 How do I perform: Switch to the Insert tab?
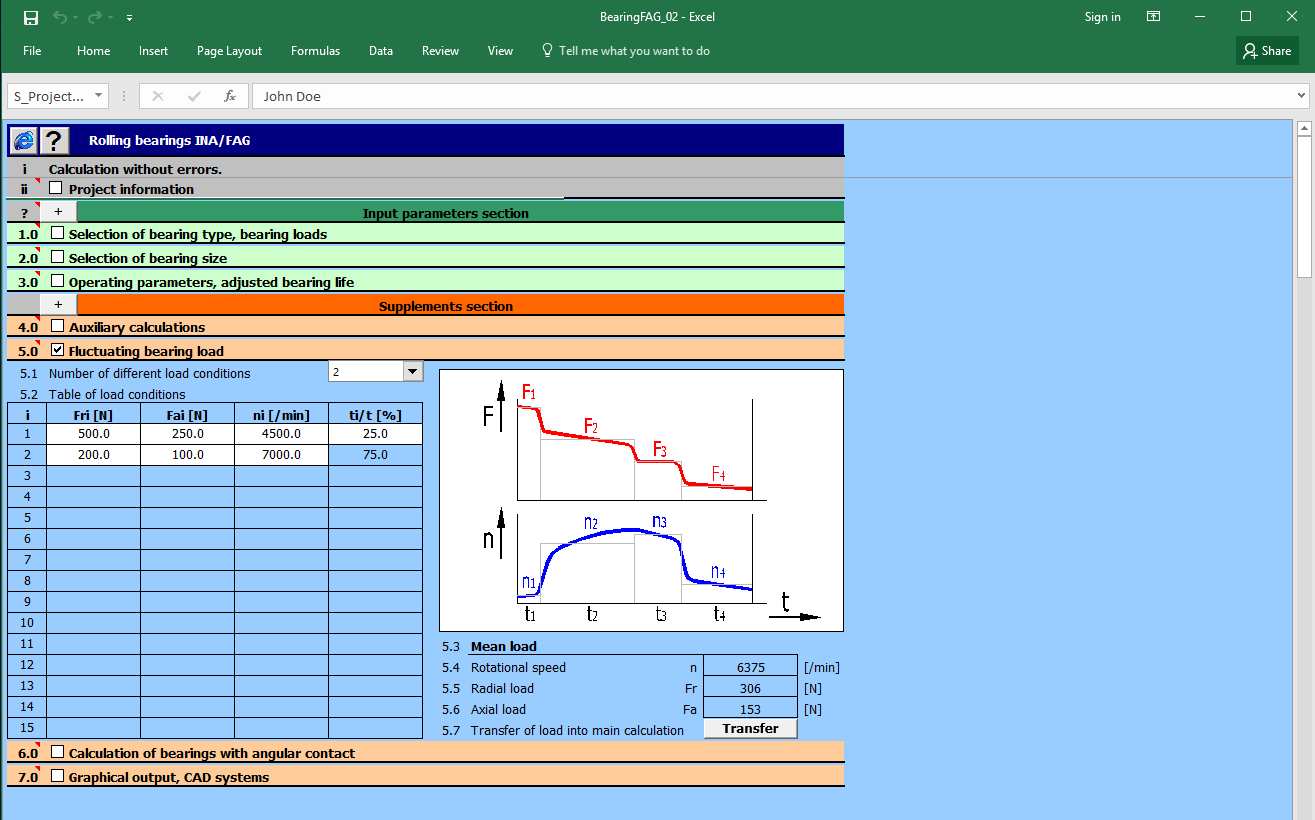tap(153, 51)
